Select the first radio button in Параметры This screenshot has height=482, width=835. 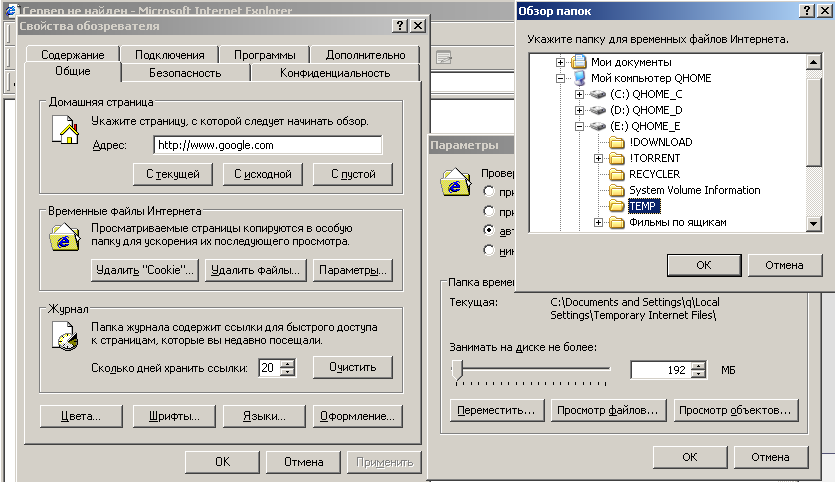489,191
